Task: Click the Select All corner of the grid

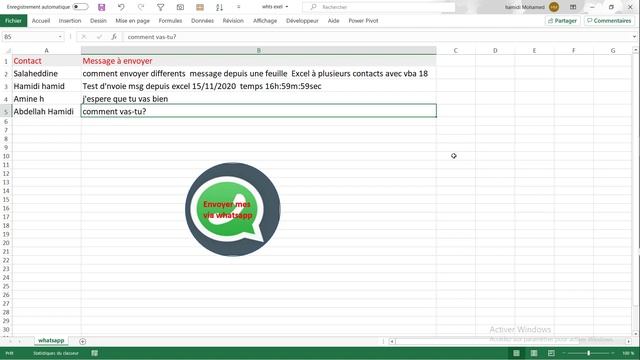Action: pyautogui.click(x=6, y=50)
